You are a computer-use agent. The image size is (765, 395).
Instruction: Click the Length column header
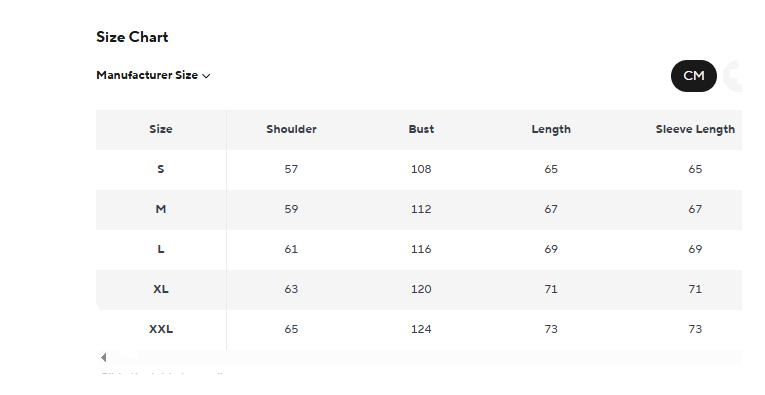pyautogui.click(x=551, y=129)
